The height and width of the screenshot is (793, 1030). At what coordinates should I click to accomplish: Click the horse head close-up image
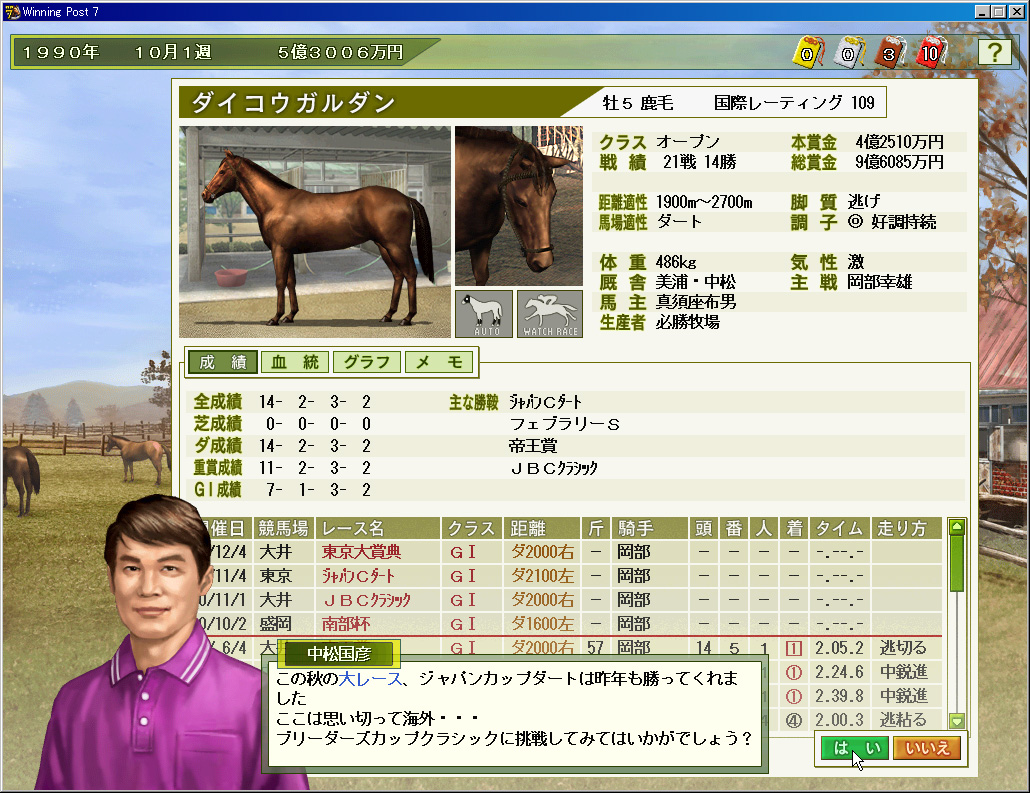519,206
